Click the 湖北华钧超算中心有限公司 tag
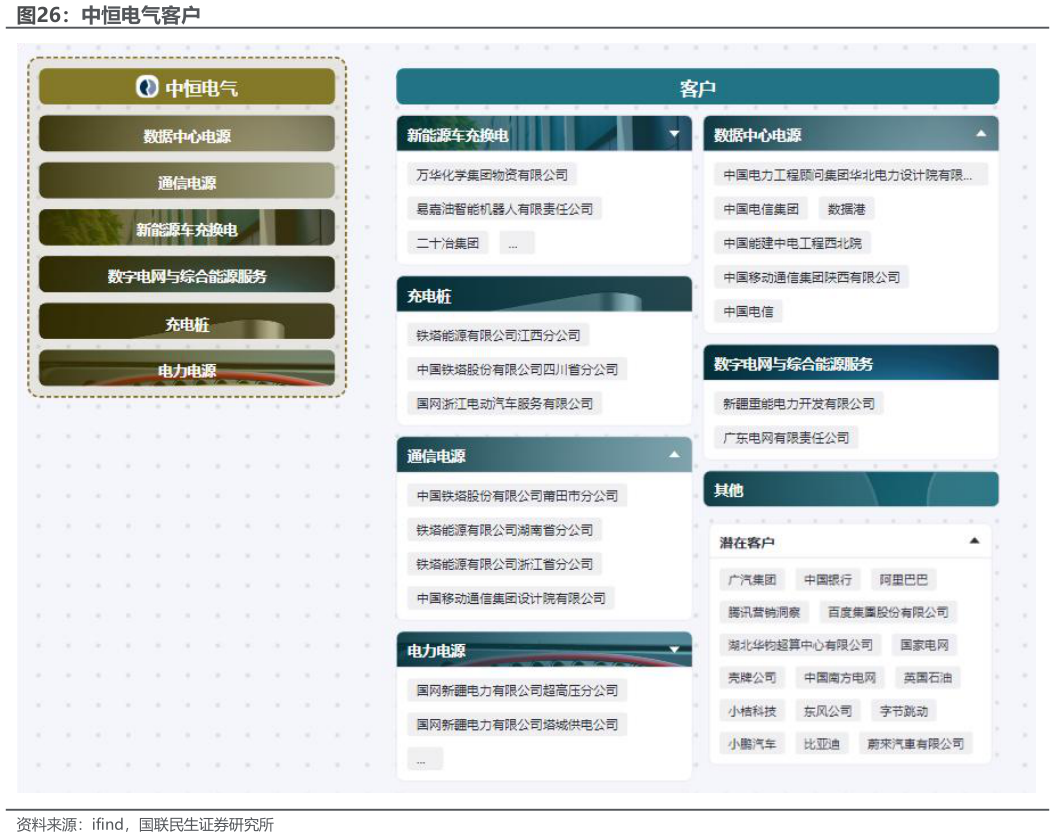The image size is (1055, 837). 800,646
